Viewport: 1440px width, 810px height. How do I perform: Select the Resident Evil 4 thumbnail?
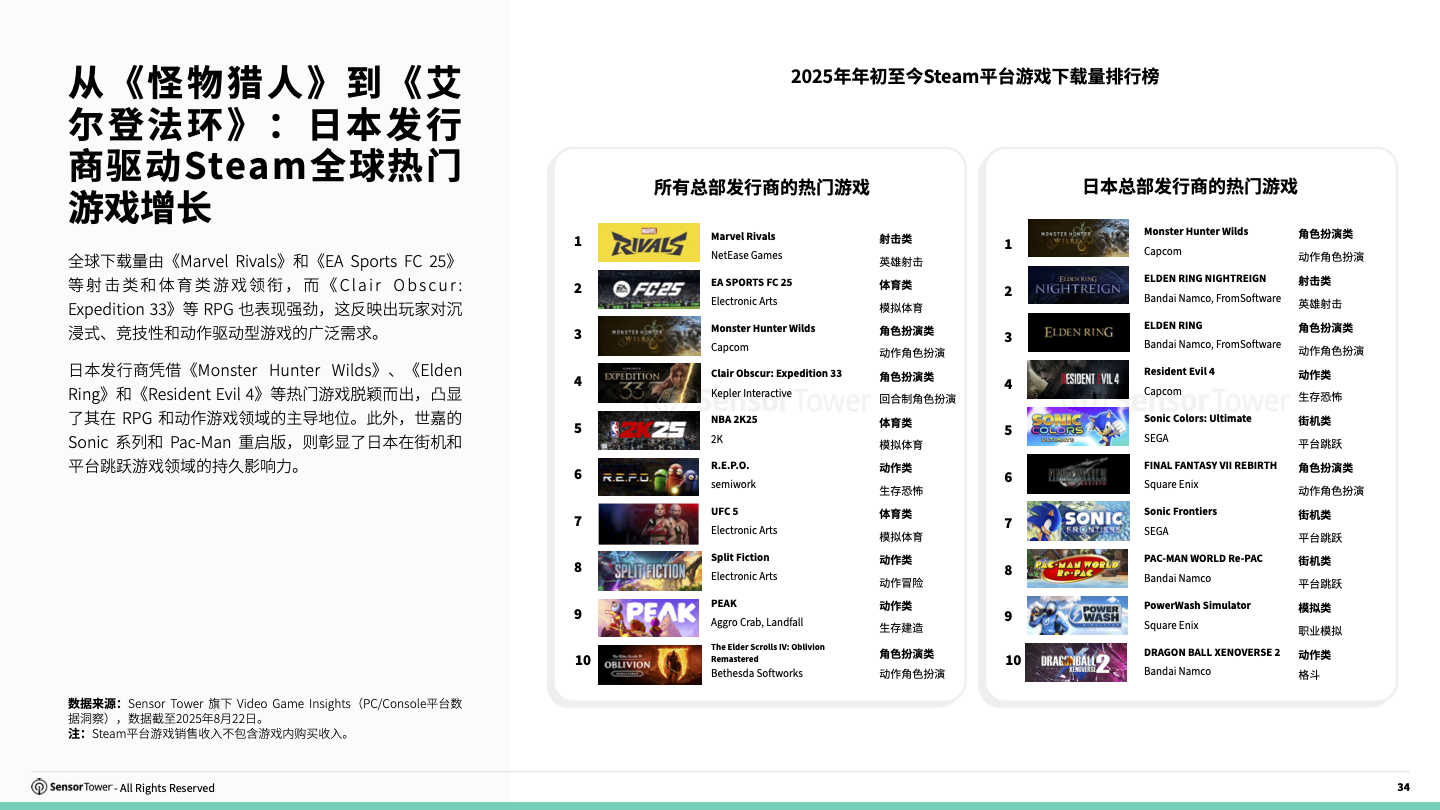tap(1077, 380)
